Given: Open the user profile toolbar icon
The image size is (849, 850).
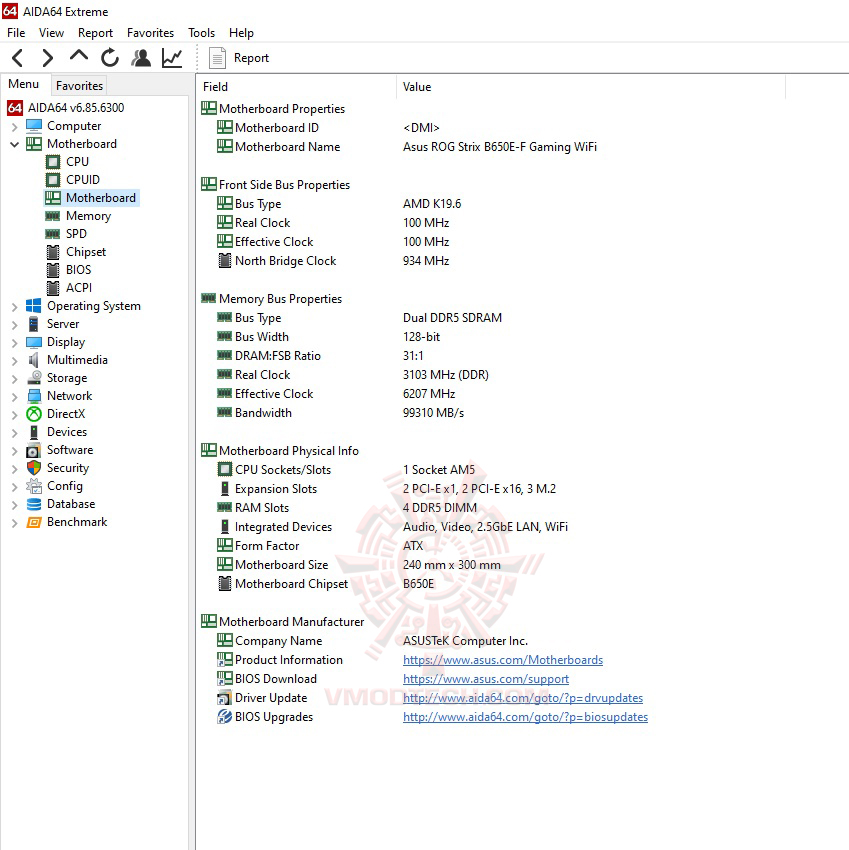Looking at the screenshot, I should click(141, 57).
